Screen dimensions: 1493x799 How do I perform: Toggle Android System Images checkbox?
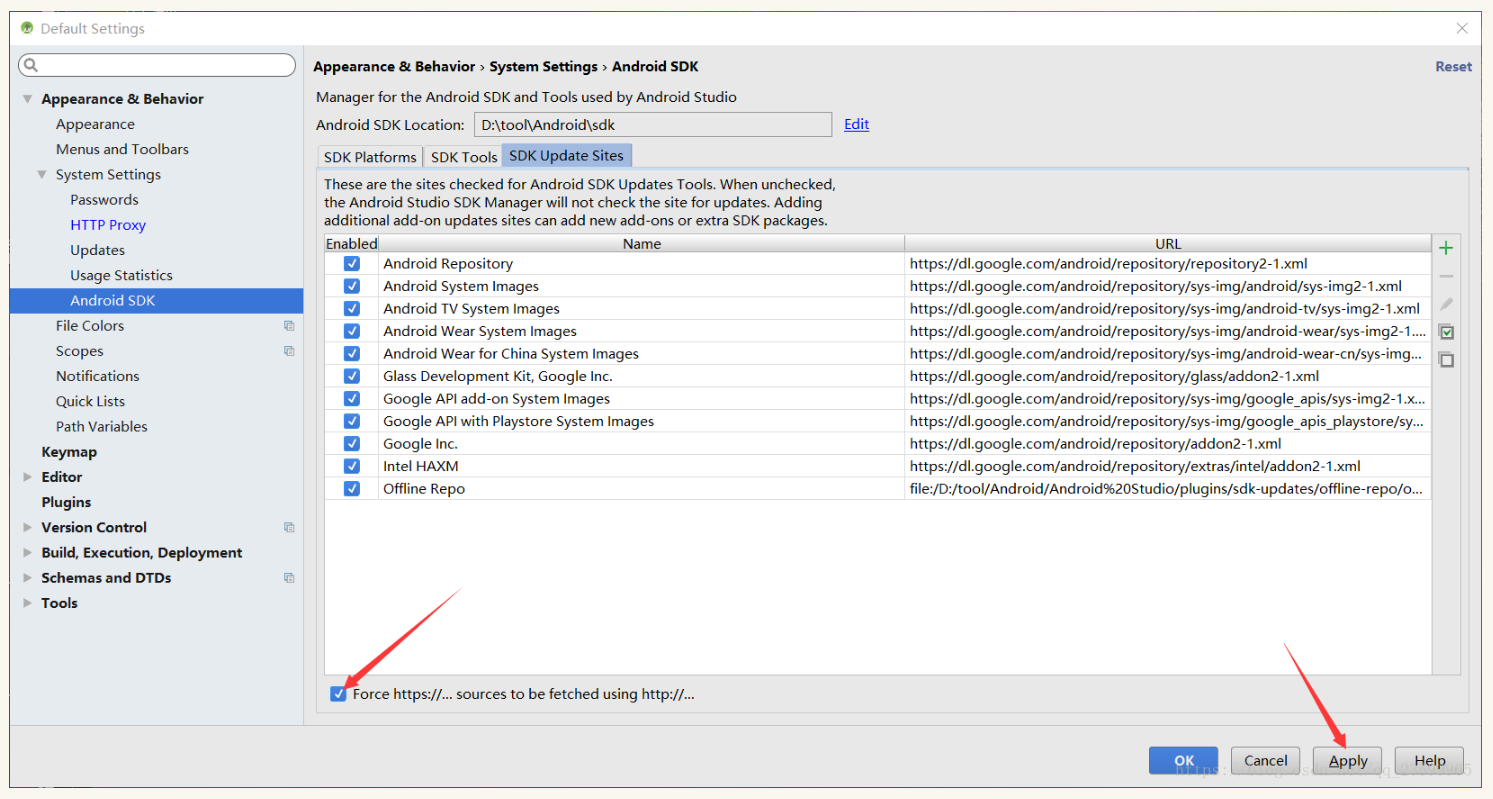(x=352, y=286)
